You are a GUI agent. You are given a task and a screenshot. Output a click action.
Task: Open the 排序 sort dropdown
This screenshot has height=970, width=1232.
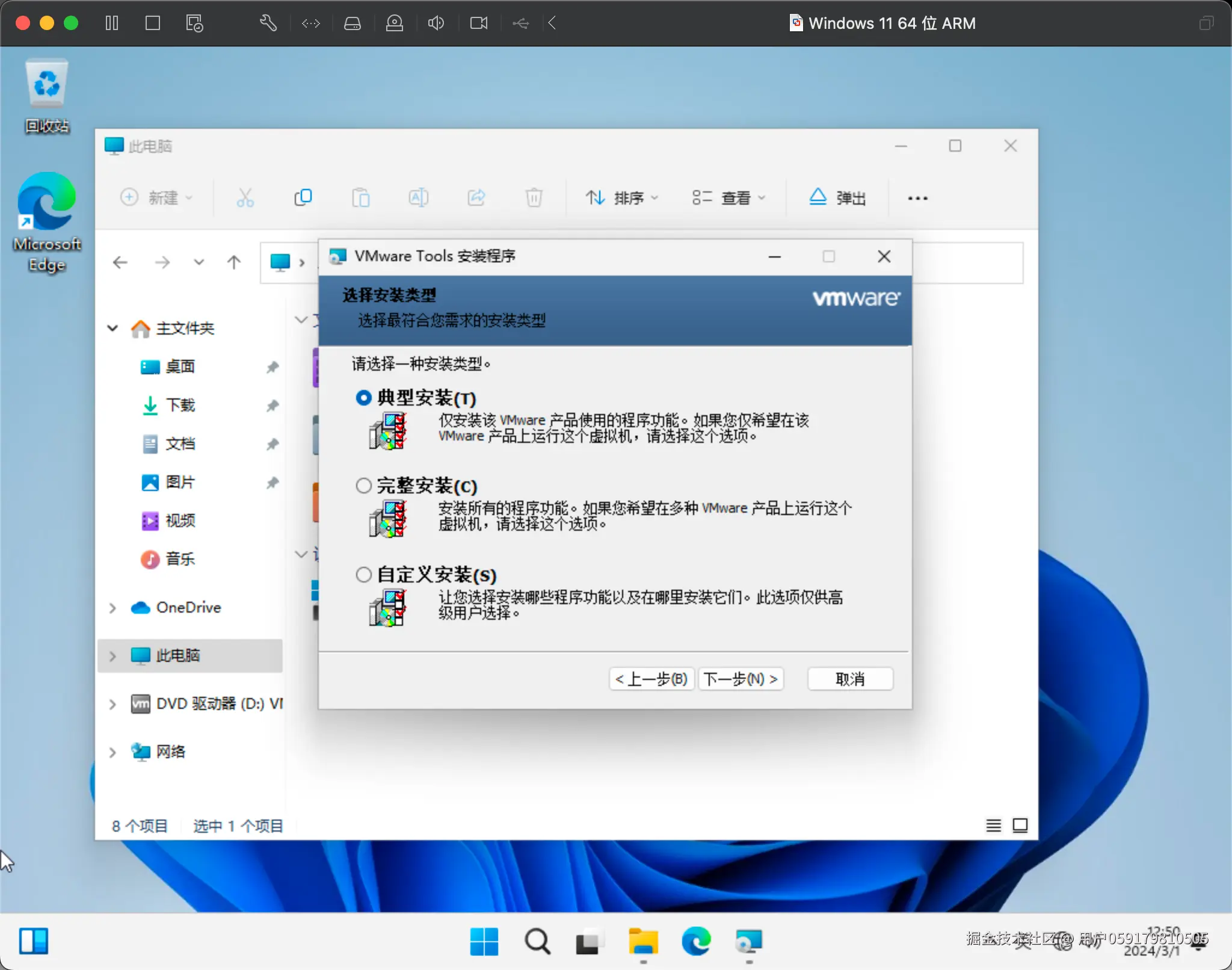point(621,197)
